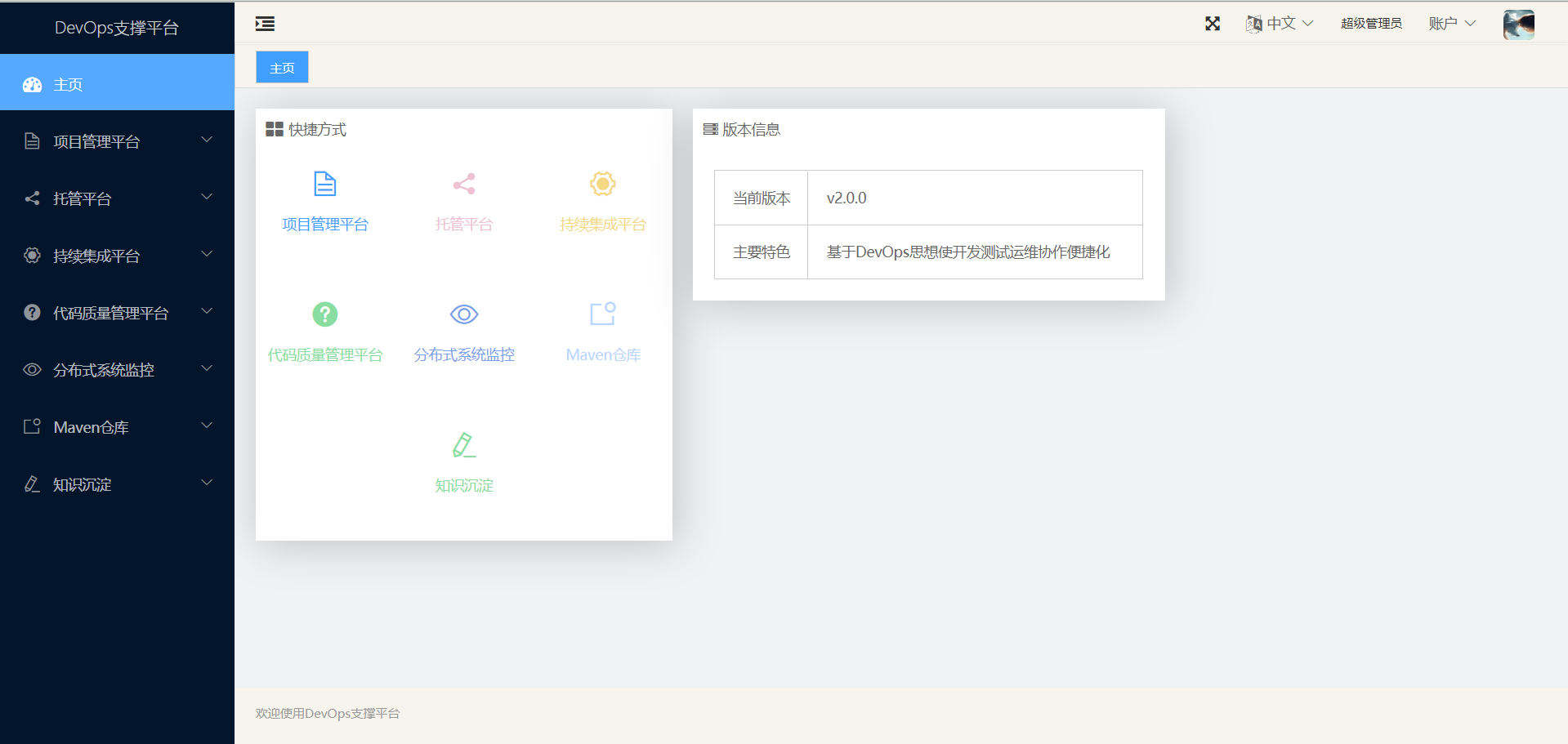Expand the 托管平台 sidebar menu

coord(117,198)
